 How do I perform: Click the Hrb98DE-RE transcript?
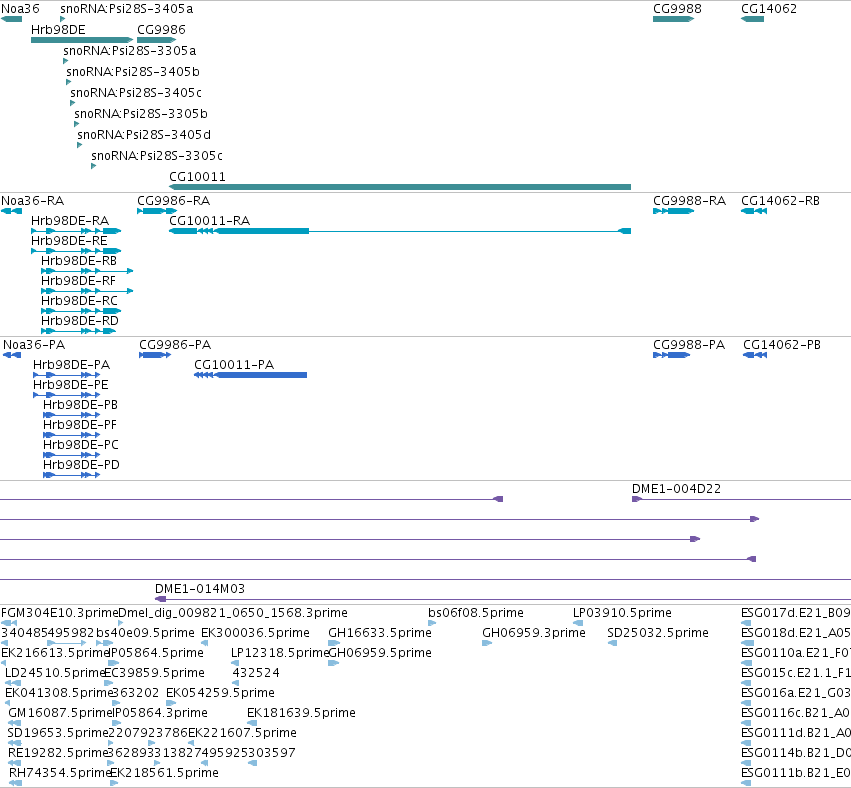click(x=76, y=251)
